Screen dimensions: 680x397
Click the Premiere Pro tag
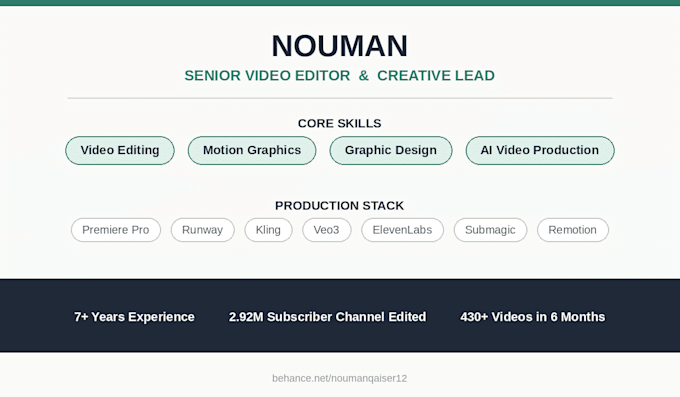pos(116,230)
